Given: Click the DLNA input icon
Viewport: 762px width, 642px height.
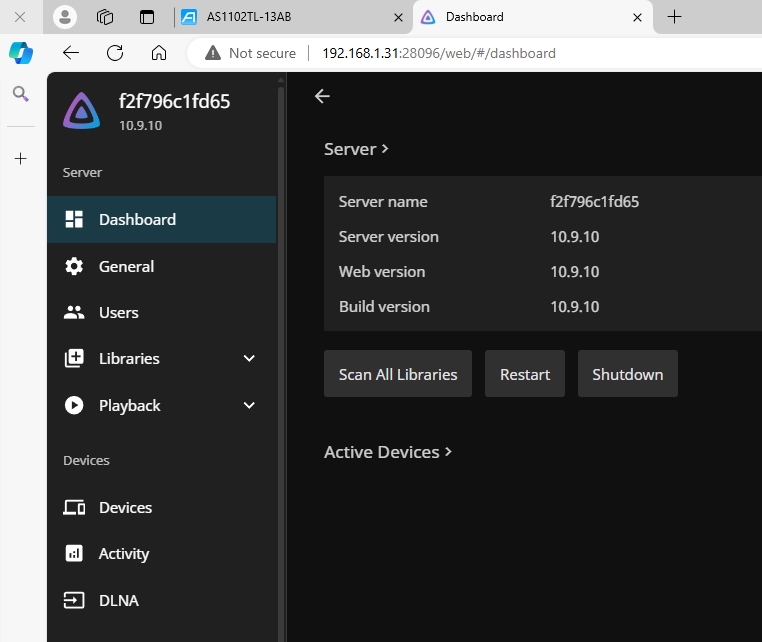Looking at the screenshot, I should click(74, 601).
